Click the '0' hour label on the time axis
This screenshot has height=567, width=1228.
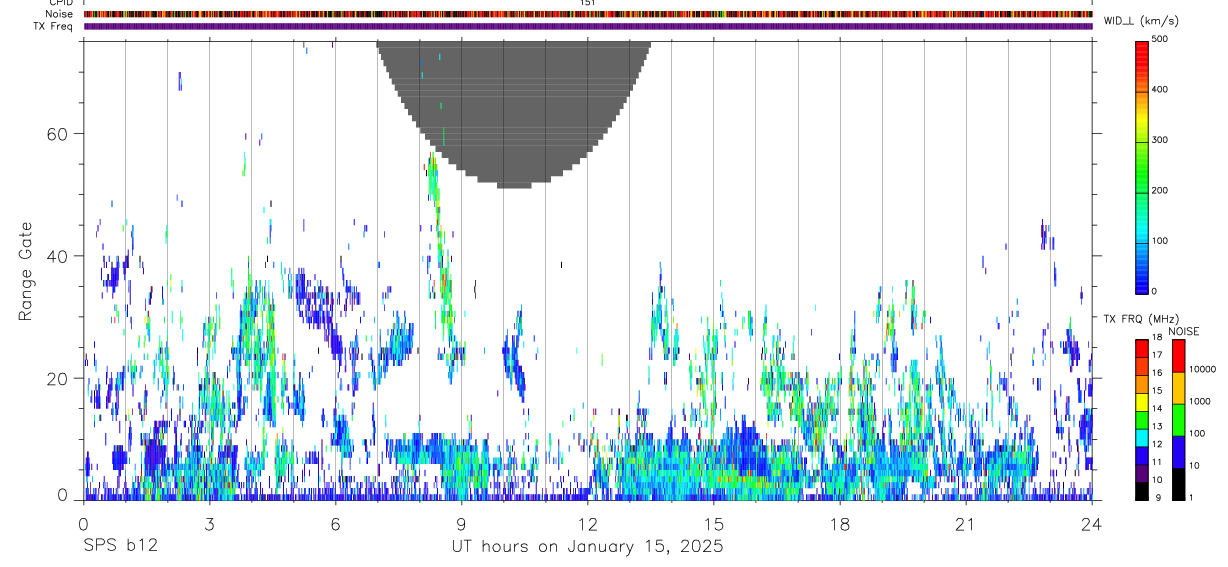(x=83, y=524)
